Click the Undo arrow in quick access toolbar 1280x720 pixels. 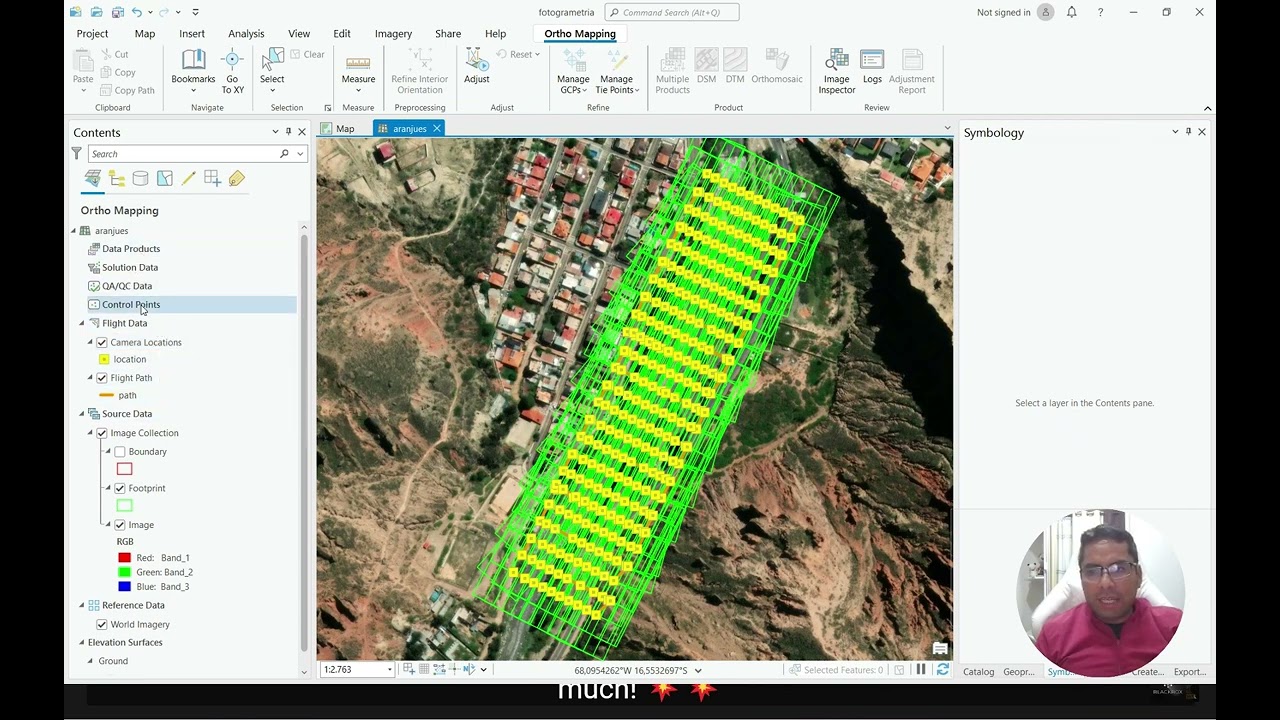pos(136,12)
